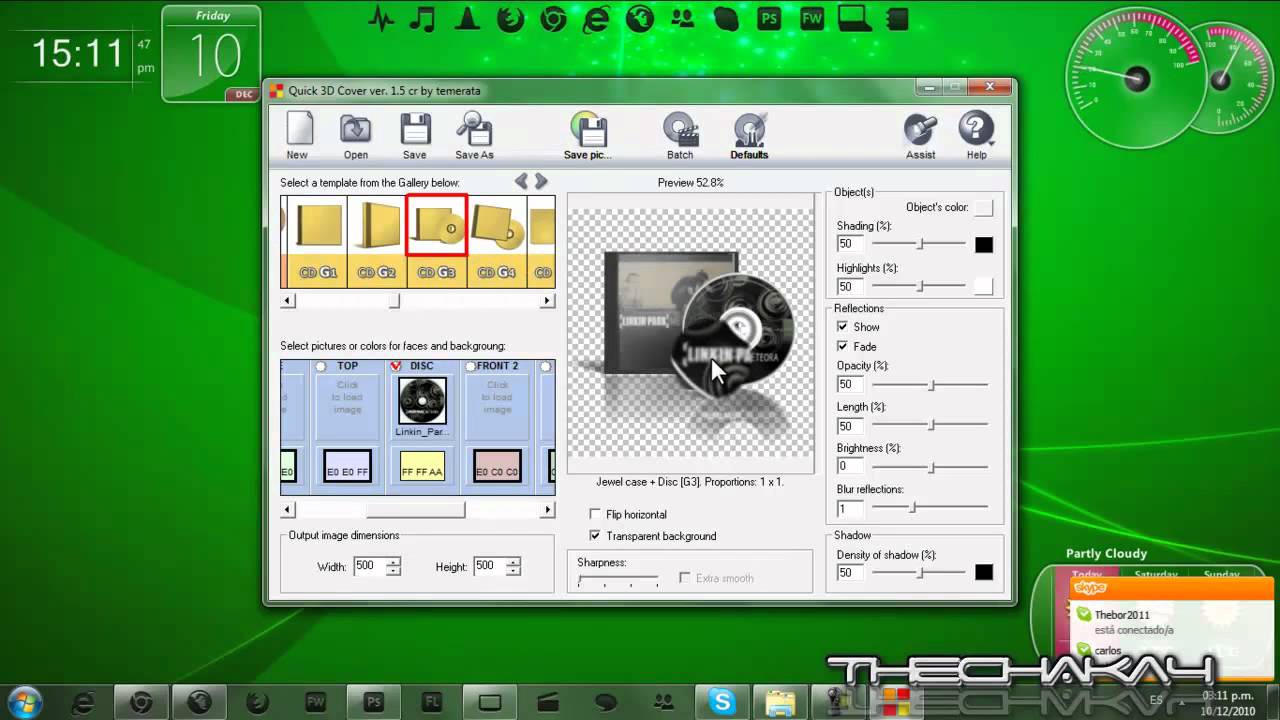Click the Help question mark icon

(x=976, y=129)
